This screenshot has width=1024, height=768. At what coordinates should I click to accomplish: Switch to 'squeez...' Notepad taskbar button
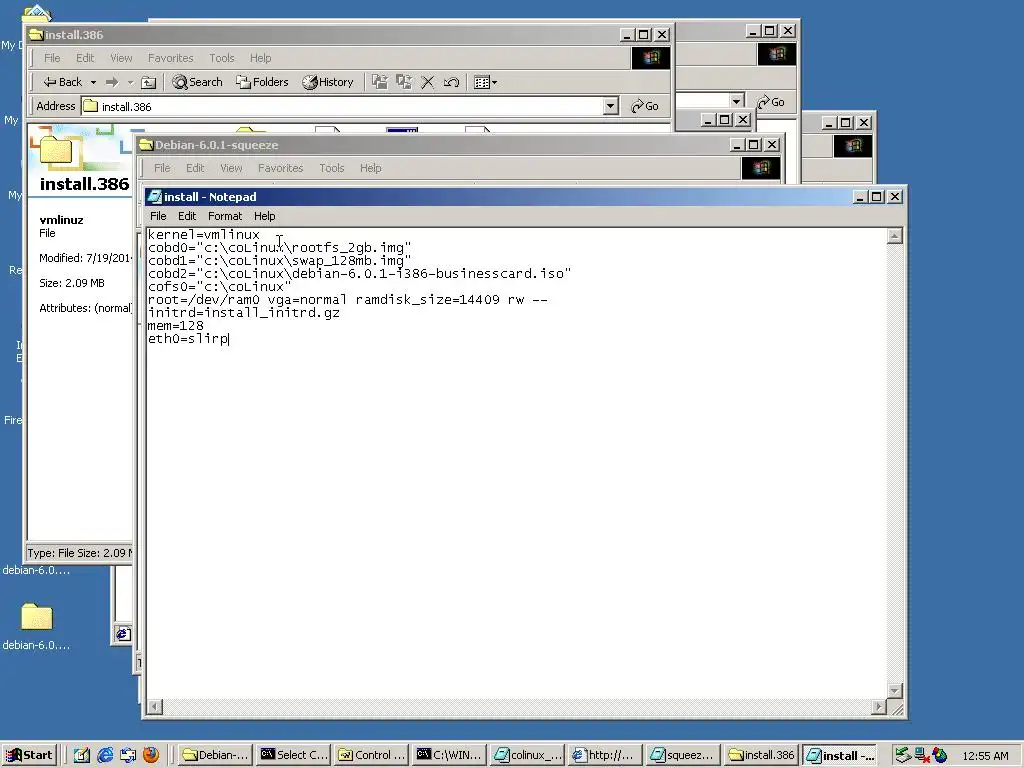pyautogui.click(x=683, y=755)
